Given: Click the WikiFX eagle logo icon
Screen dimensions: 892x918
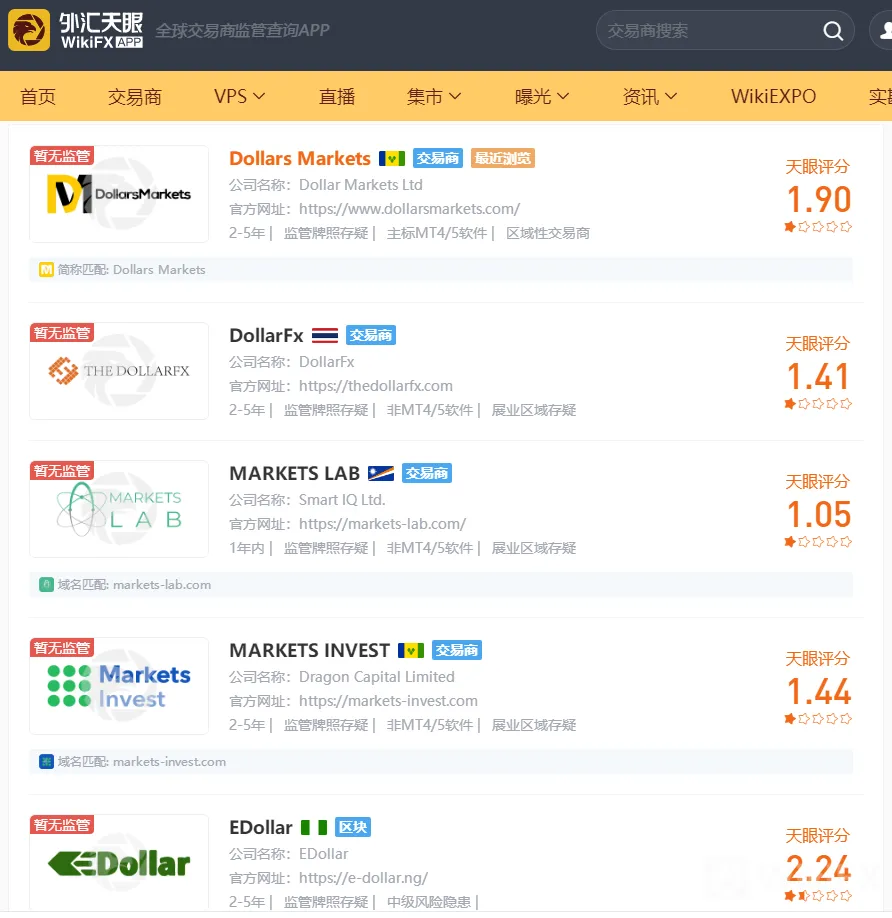Looking at the screenshot, I should coord(29,30).
